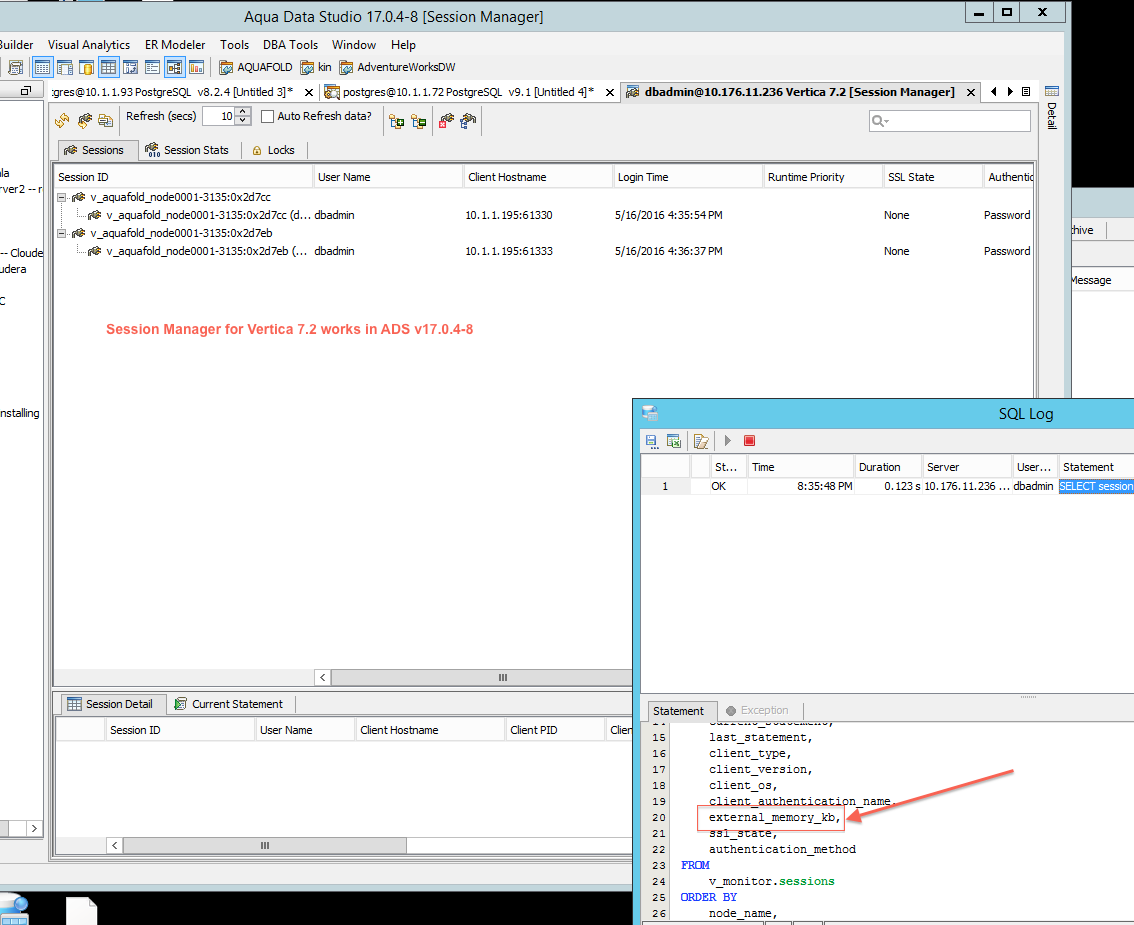This screenshot has width=1134, height=925.
Task: Open the AdventureWorksDW connection shortcut
Action: (397, 67)
